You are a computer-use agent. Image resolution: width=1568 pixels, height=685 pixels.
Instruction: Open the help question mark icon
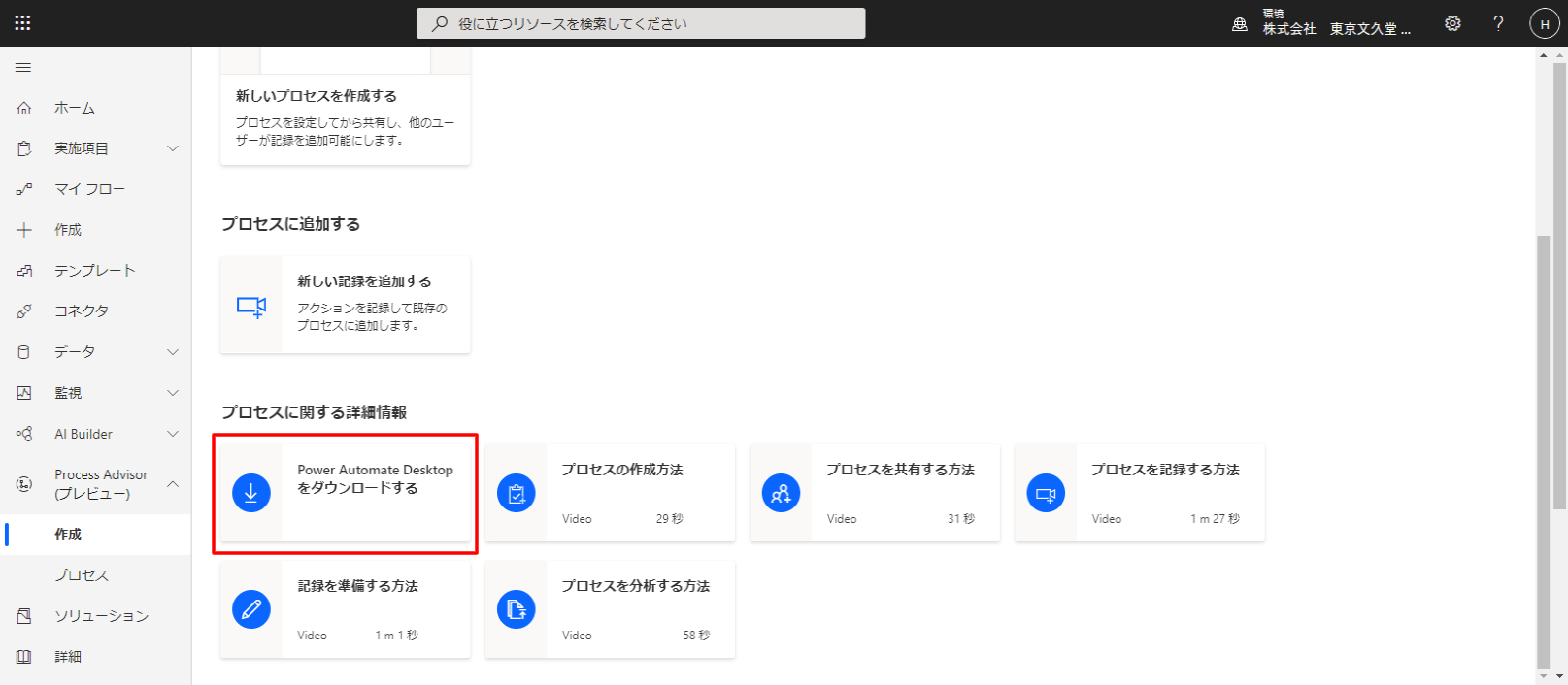1498,23
